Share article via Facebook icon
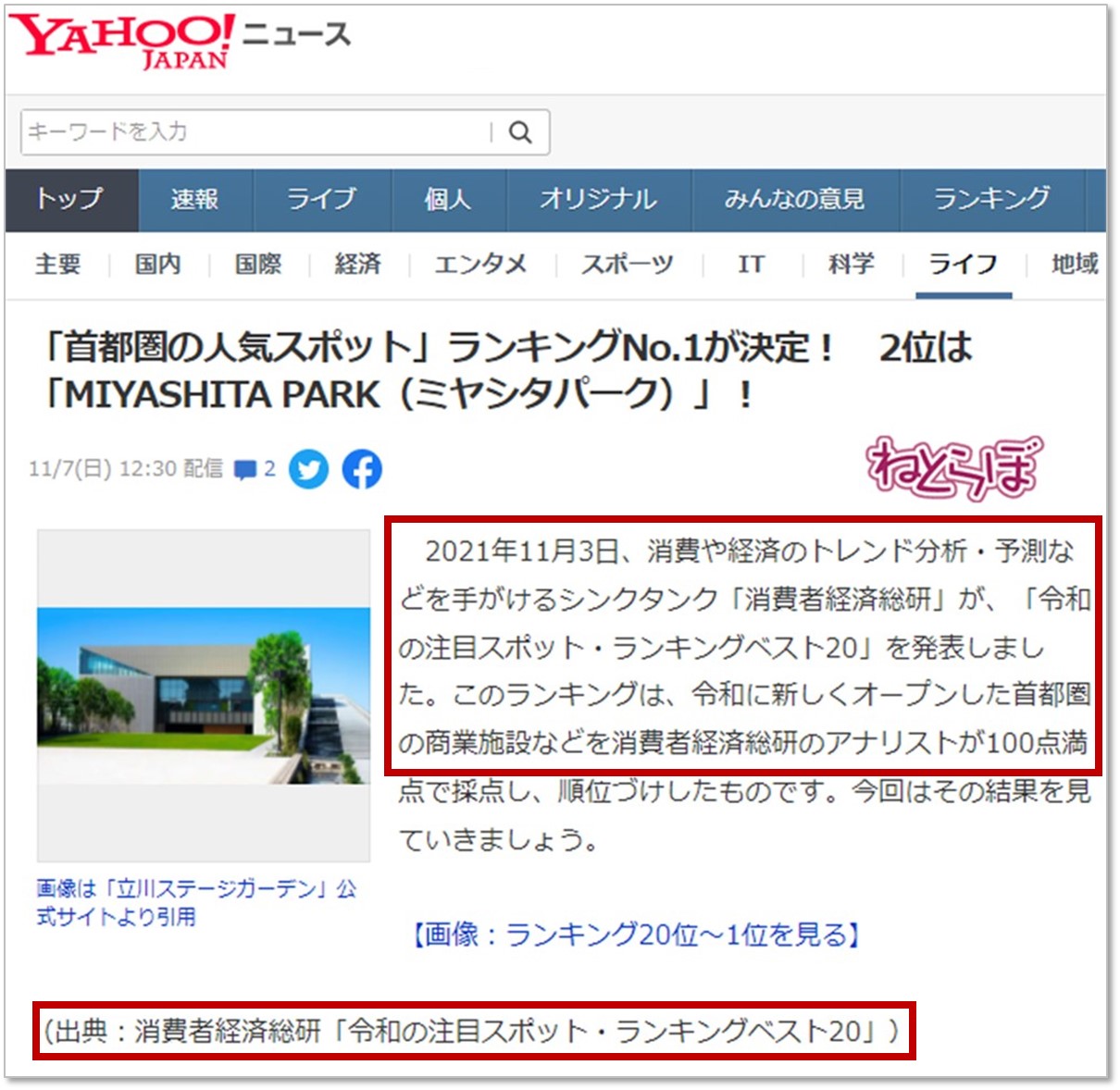This screenshot has width=1120, height=1090. (x=362, y=469)
